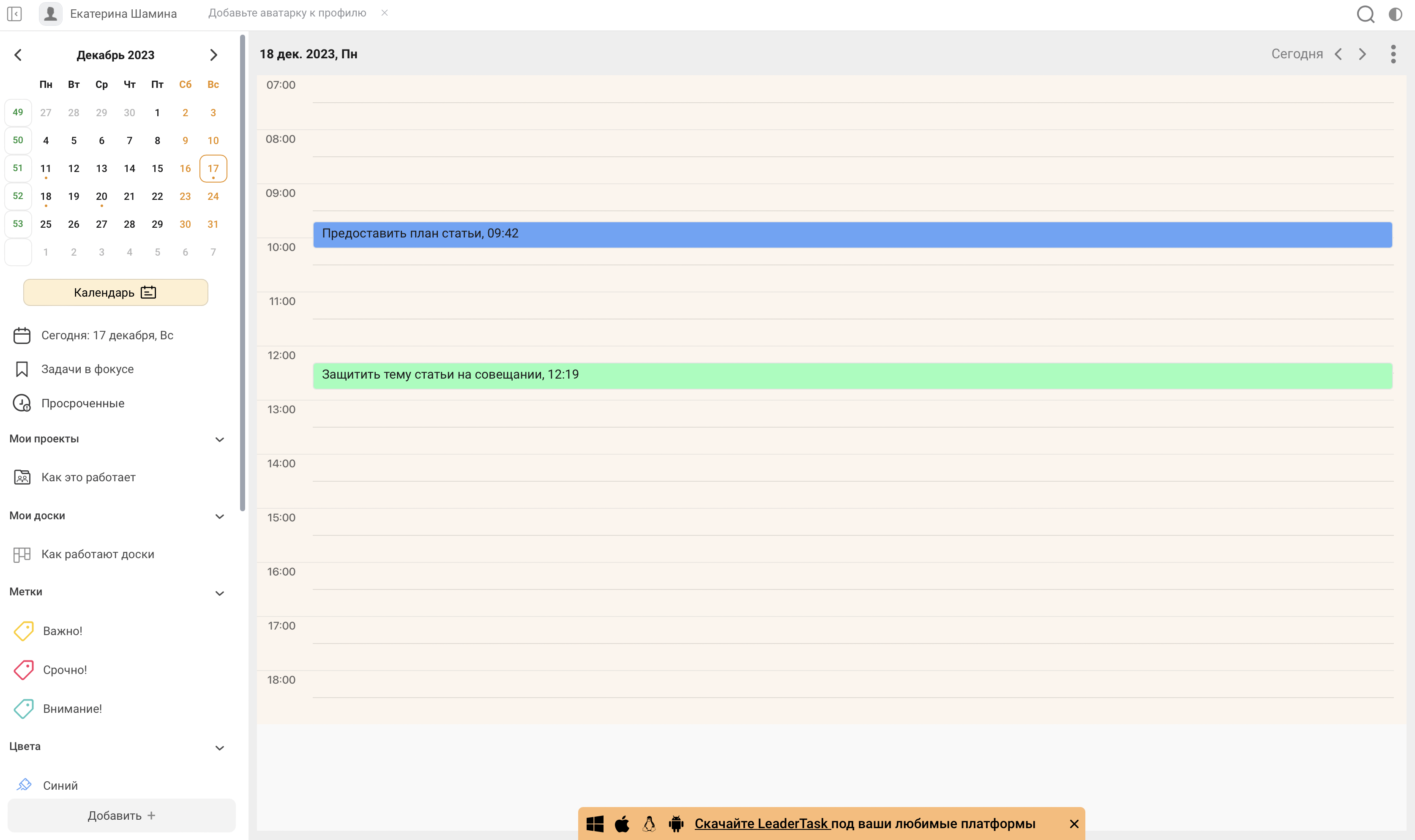Collapse the Метки section
Screen dimensions: 1415x840
click(220, 593)
